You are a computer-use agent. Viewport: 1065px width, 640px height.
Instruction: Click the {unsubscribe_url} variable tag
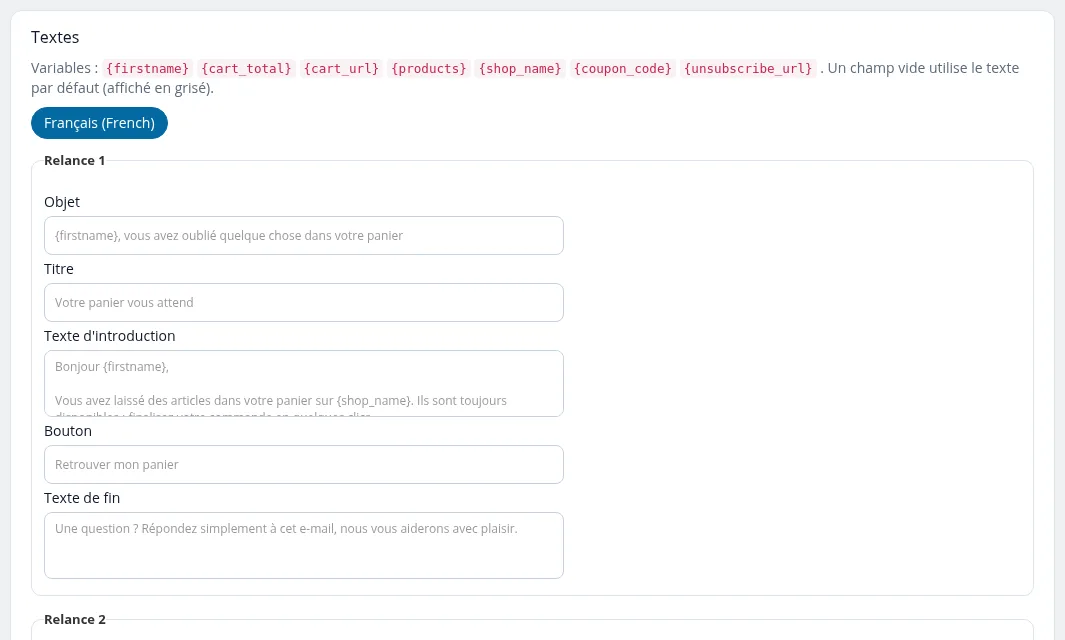click(748, 69)
